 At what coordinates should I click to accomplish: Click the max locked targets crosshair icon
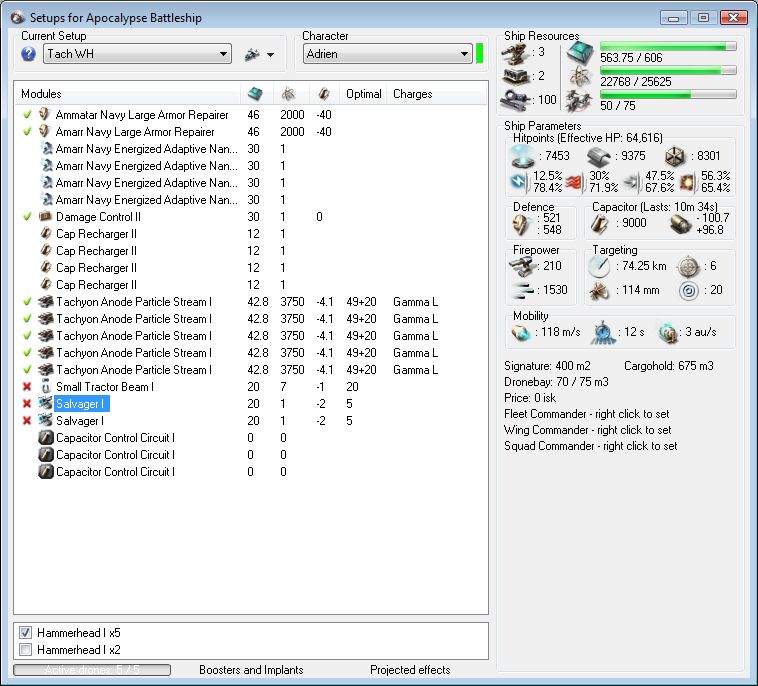point(688,266)
